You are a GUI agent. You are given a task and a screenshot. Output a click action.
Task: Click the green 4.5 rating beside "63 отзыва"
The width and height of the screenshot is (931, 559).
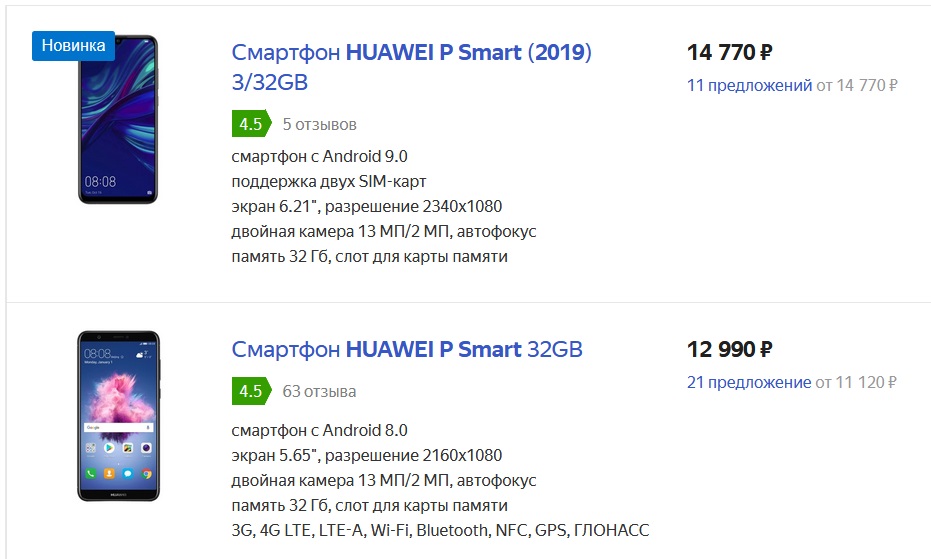click(250, 391)
